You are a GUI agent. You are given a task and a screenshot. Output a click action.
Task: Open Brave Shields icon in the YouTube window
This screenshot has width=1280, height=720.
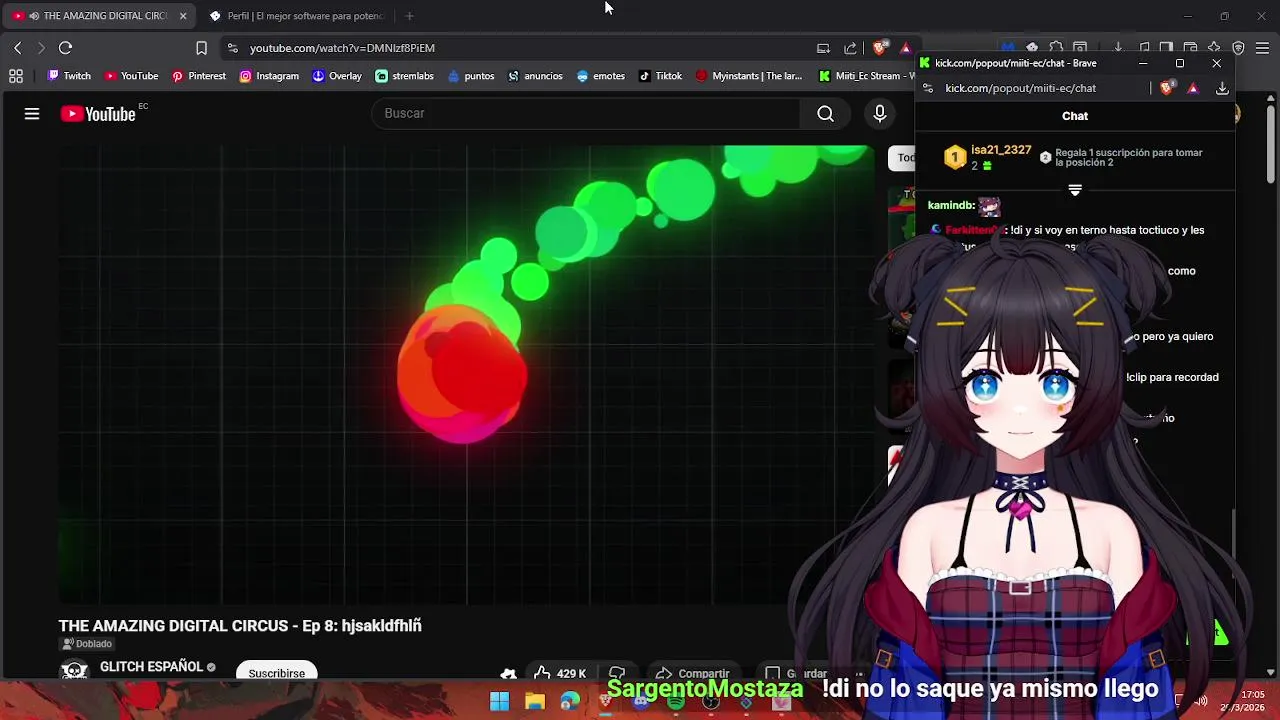880,48
